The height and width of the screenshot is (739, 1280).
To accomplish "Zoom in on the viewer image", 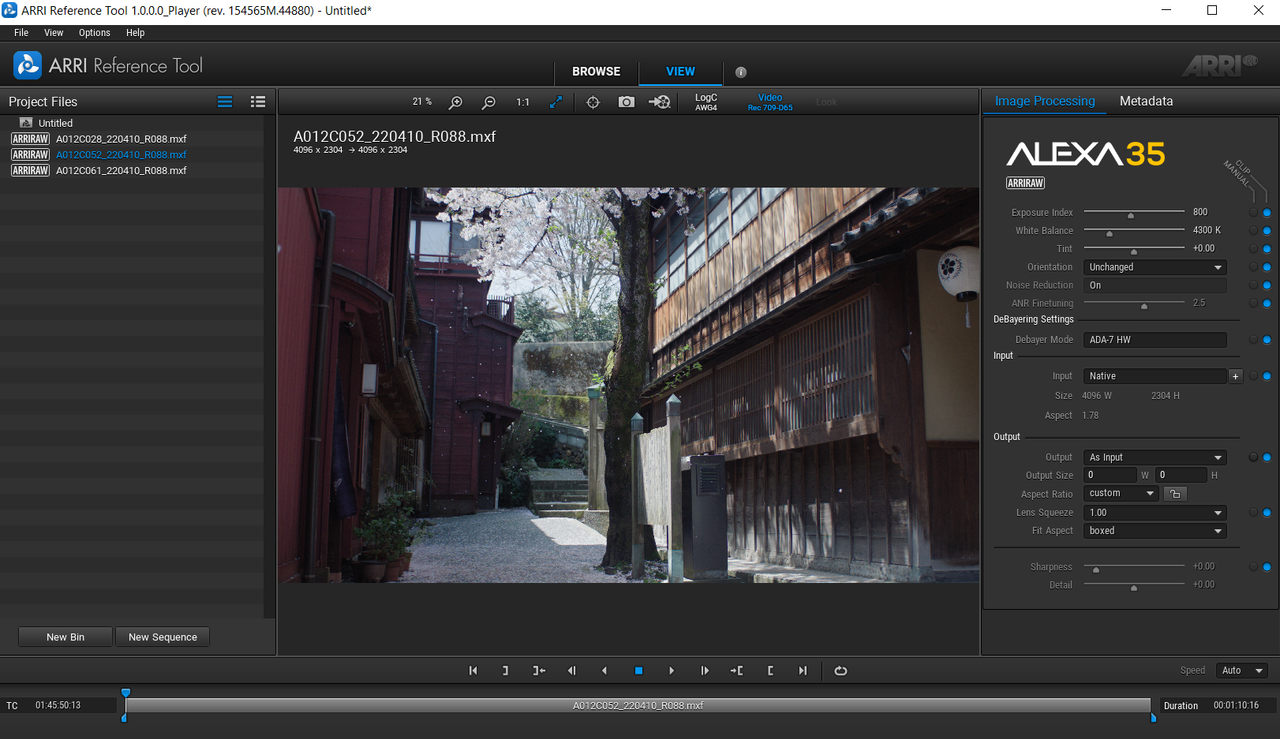I will [x=455, y=102].
